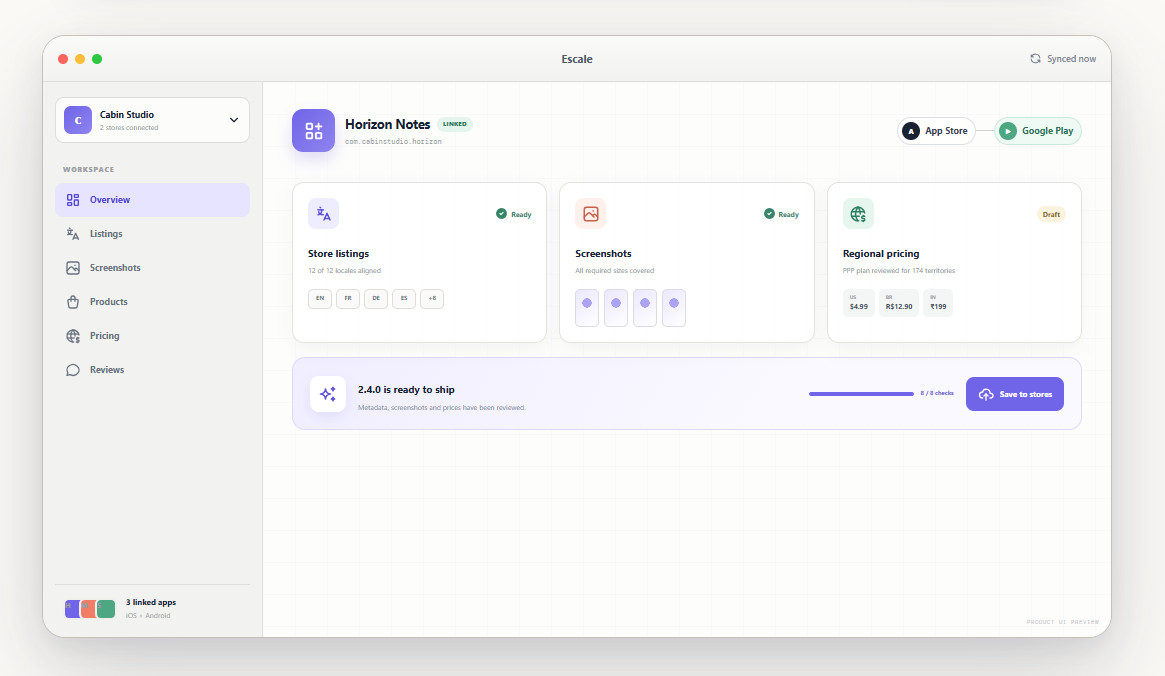Click the Products shopping bag icon
The height and width of the screenshot is (676, 1165).
[73, 302]
